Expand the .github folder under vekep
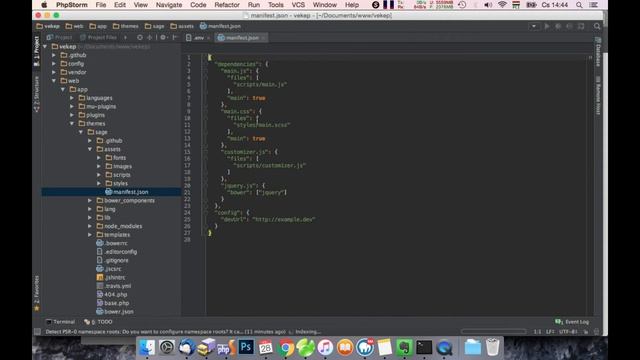Viewport: 640px width, 360px height. pos(54,55)
